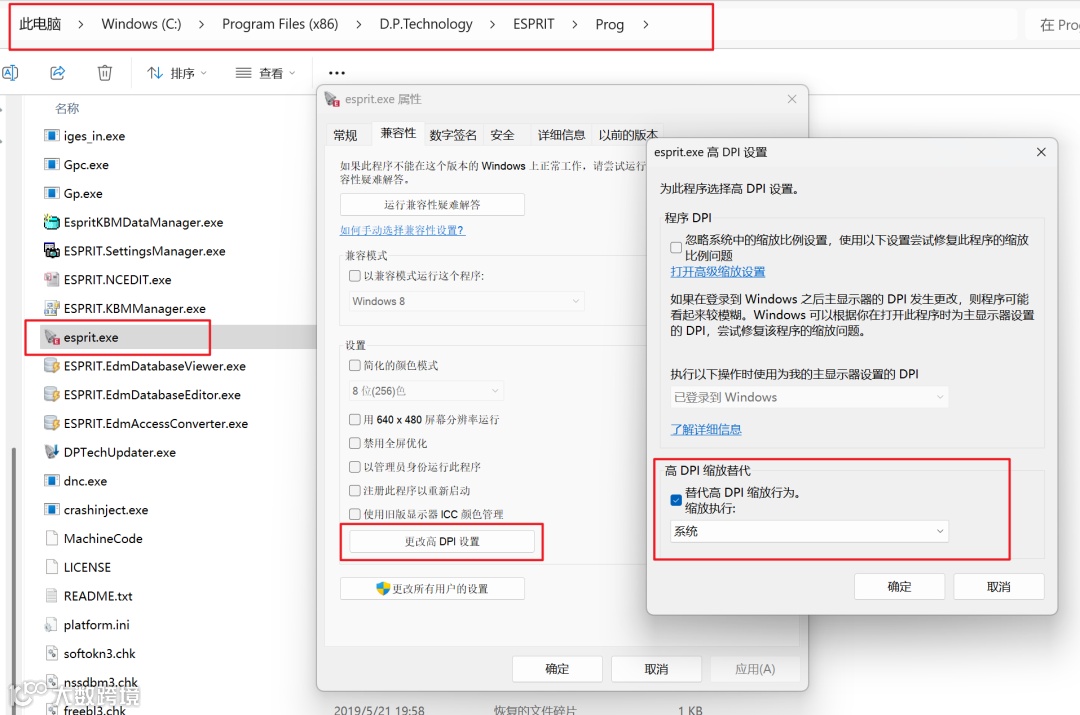The height and width of the screenshot is (715, 1080).
Task: Switch to the 常规 tab
Action: (345, 135)
